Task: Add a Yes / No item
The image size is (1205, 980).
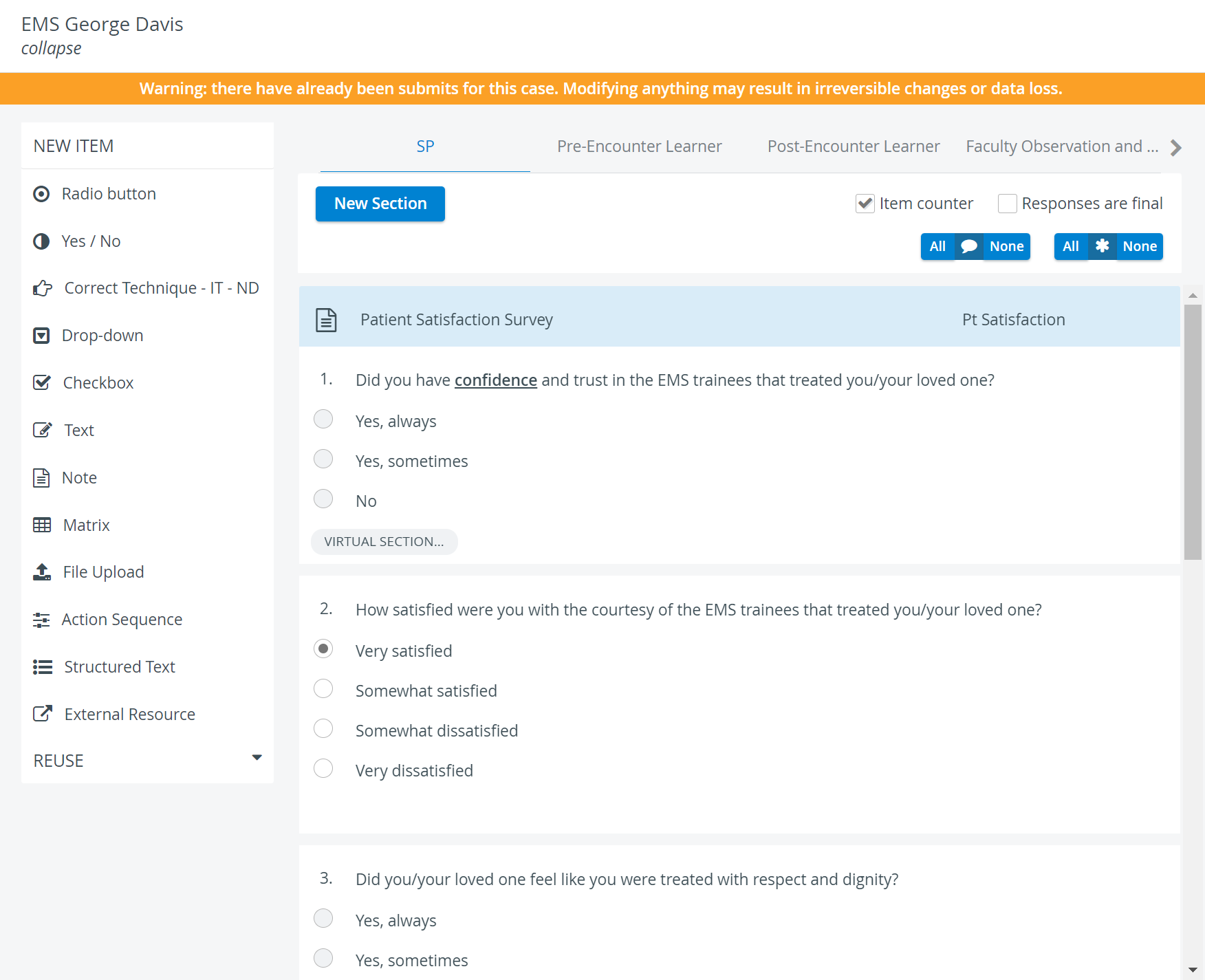Action: (147, 241)
